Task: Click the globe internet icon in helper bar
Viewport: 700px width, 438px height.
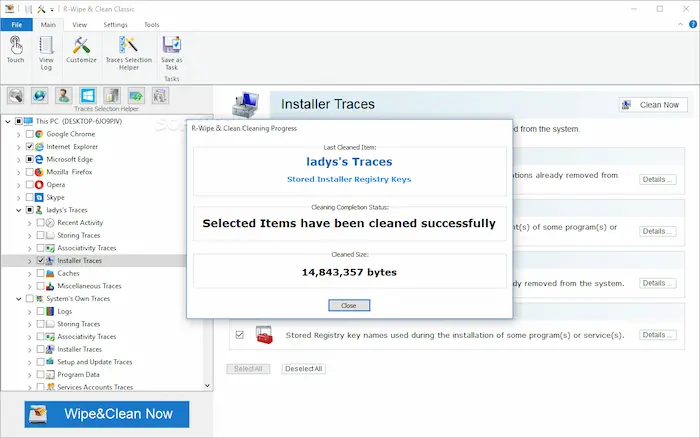Action: [x=40, y=96]
